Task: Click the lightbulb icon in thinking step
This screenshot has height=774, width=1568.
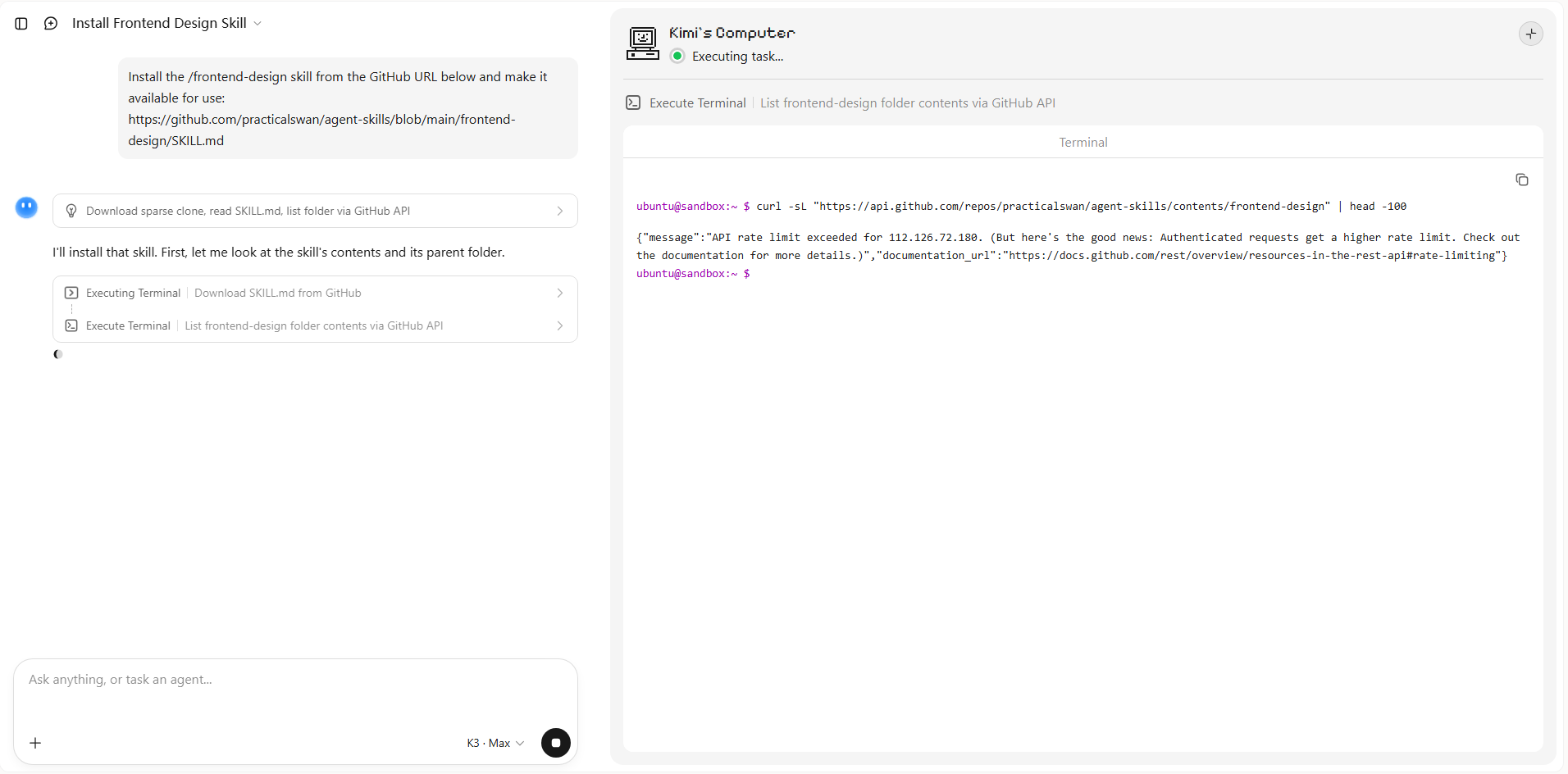Action: [71, 211]
